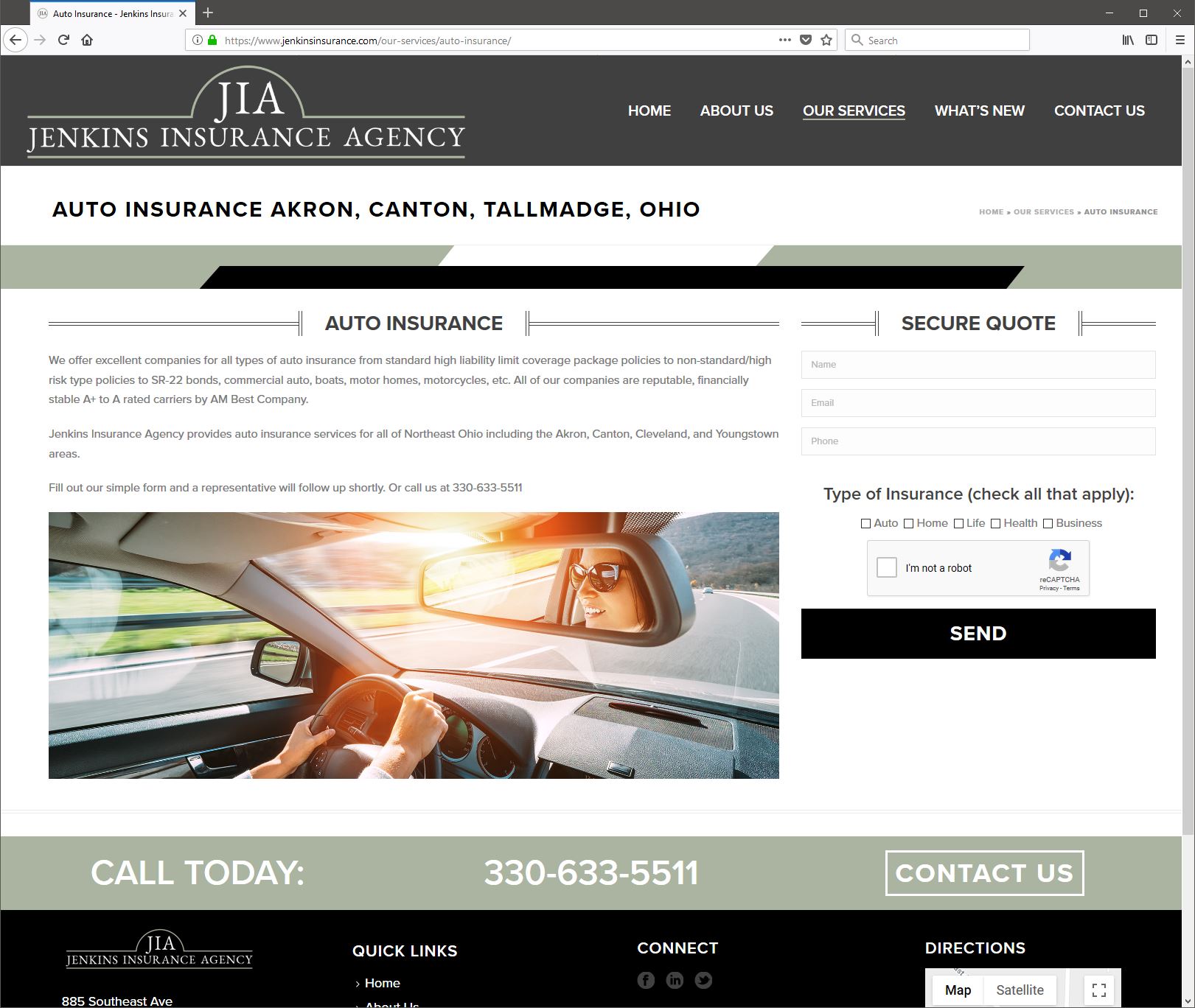The image size is (1195, 1008).
Task: Open Twitter via the footer Connect icon
Action: [703, 980]
